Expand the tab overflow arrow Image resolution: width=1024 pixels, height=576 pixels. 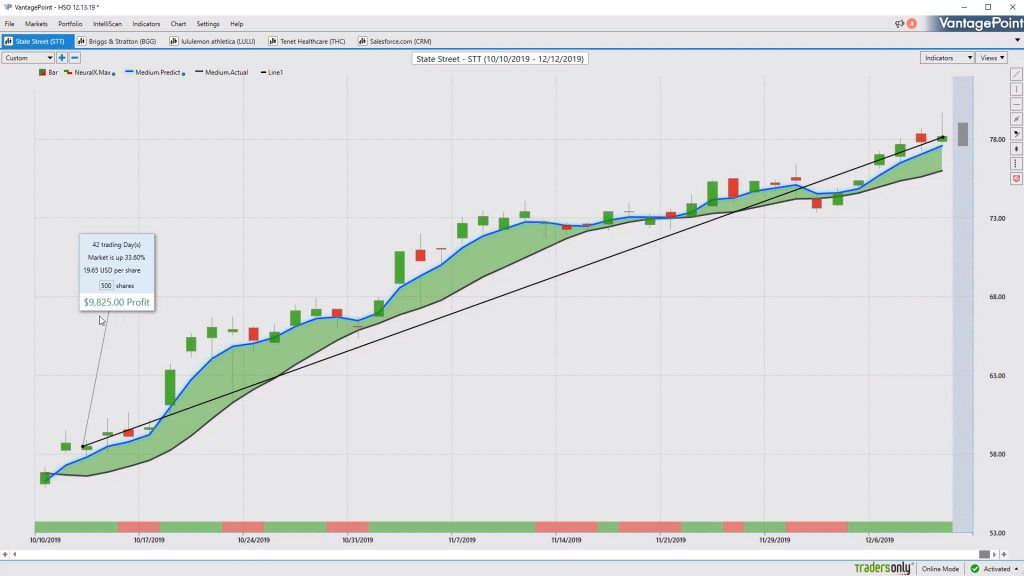coord(1017,40)
